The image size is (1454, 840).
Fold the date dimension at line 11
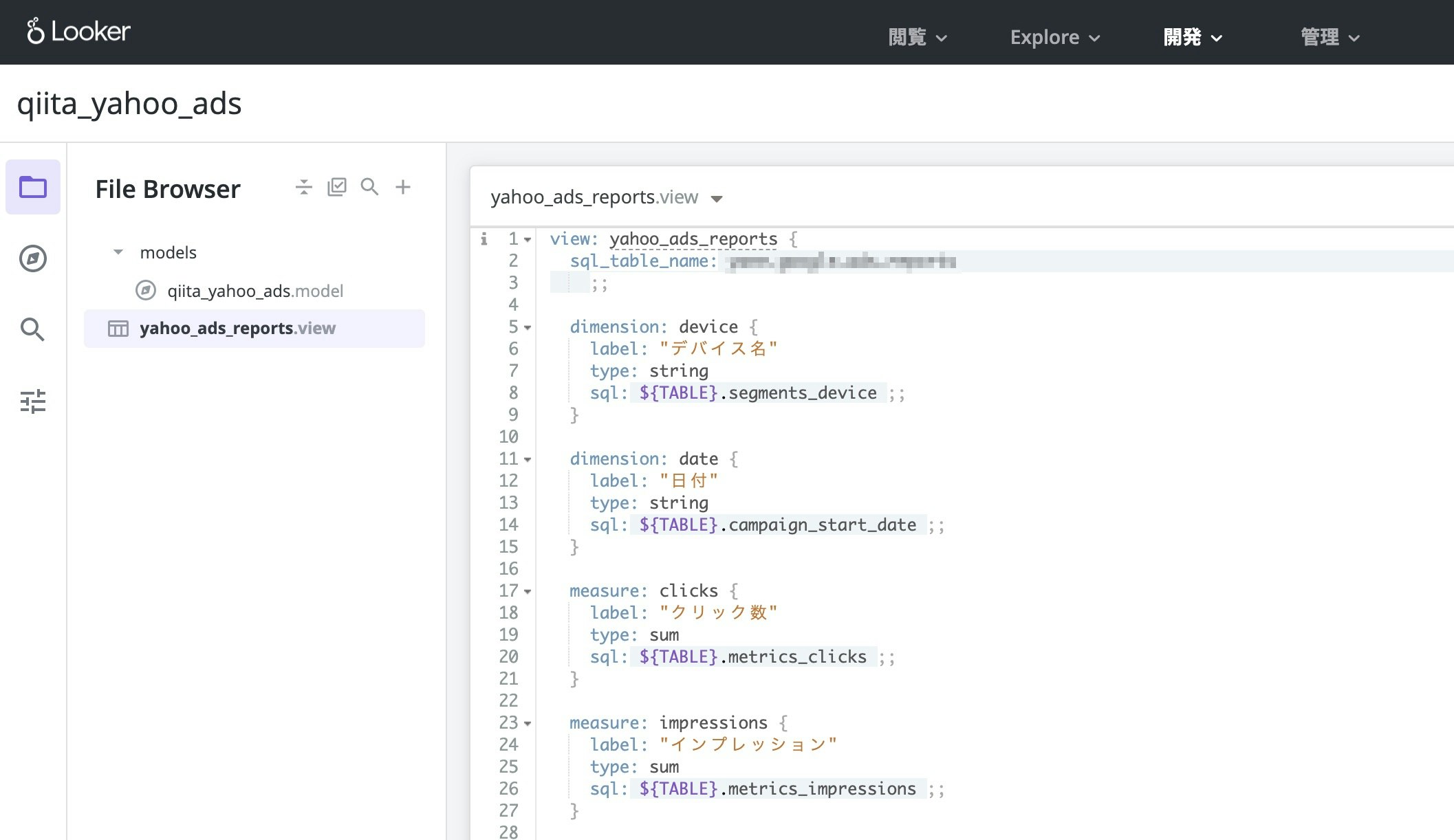528,460
